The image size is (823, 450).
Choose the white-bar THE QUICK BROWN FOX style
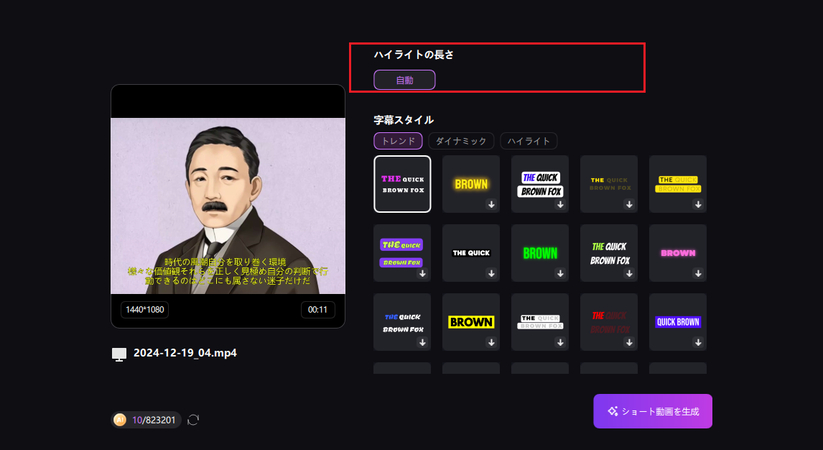point(540,322)
